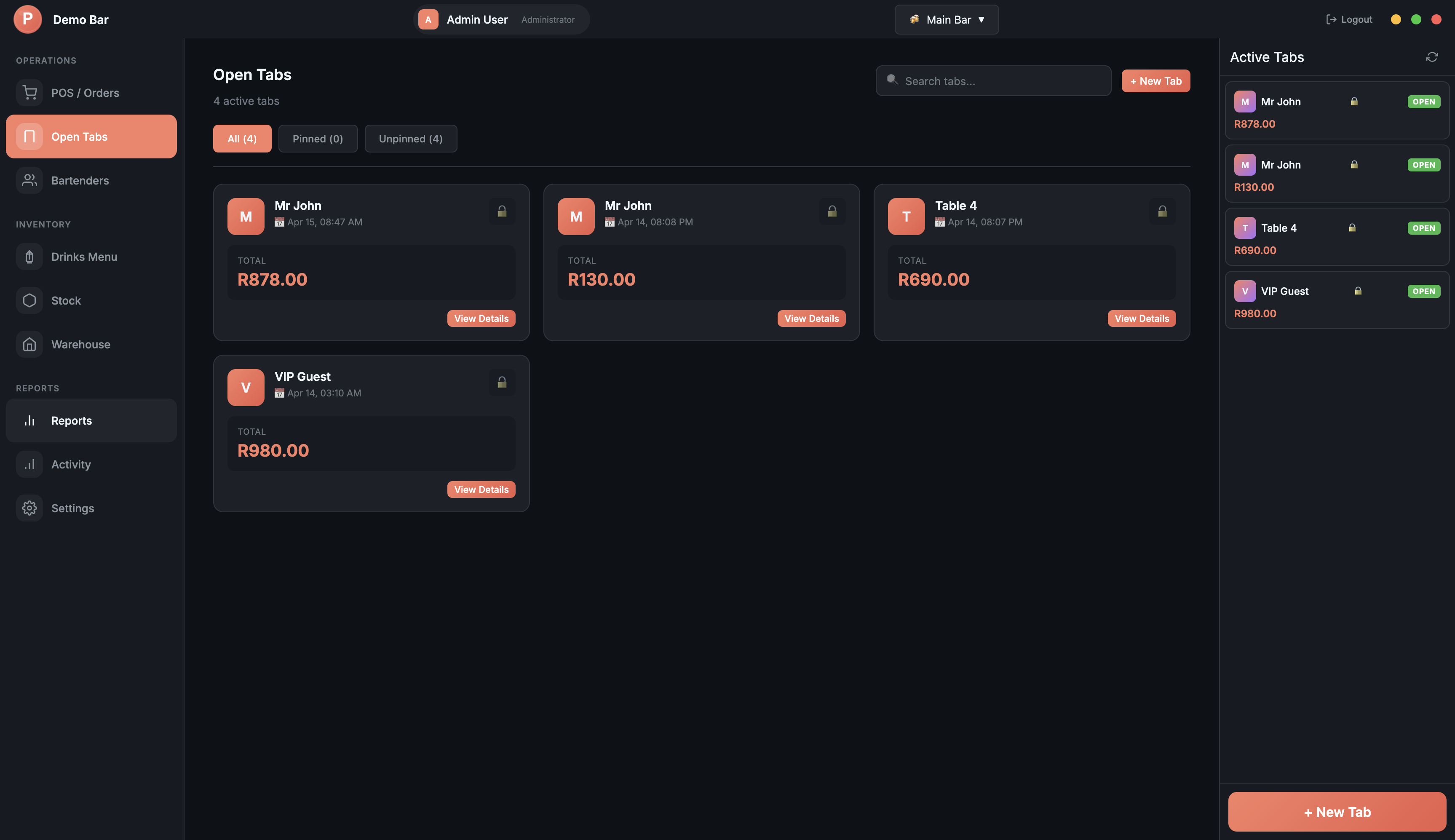
Task: Click inside the Search tabs input field
Action: 992,80
